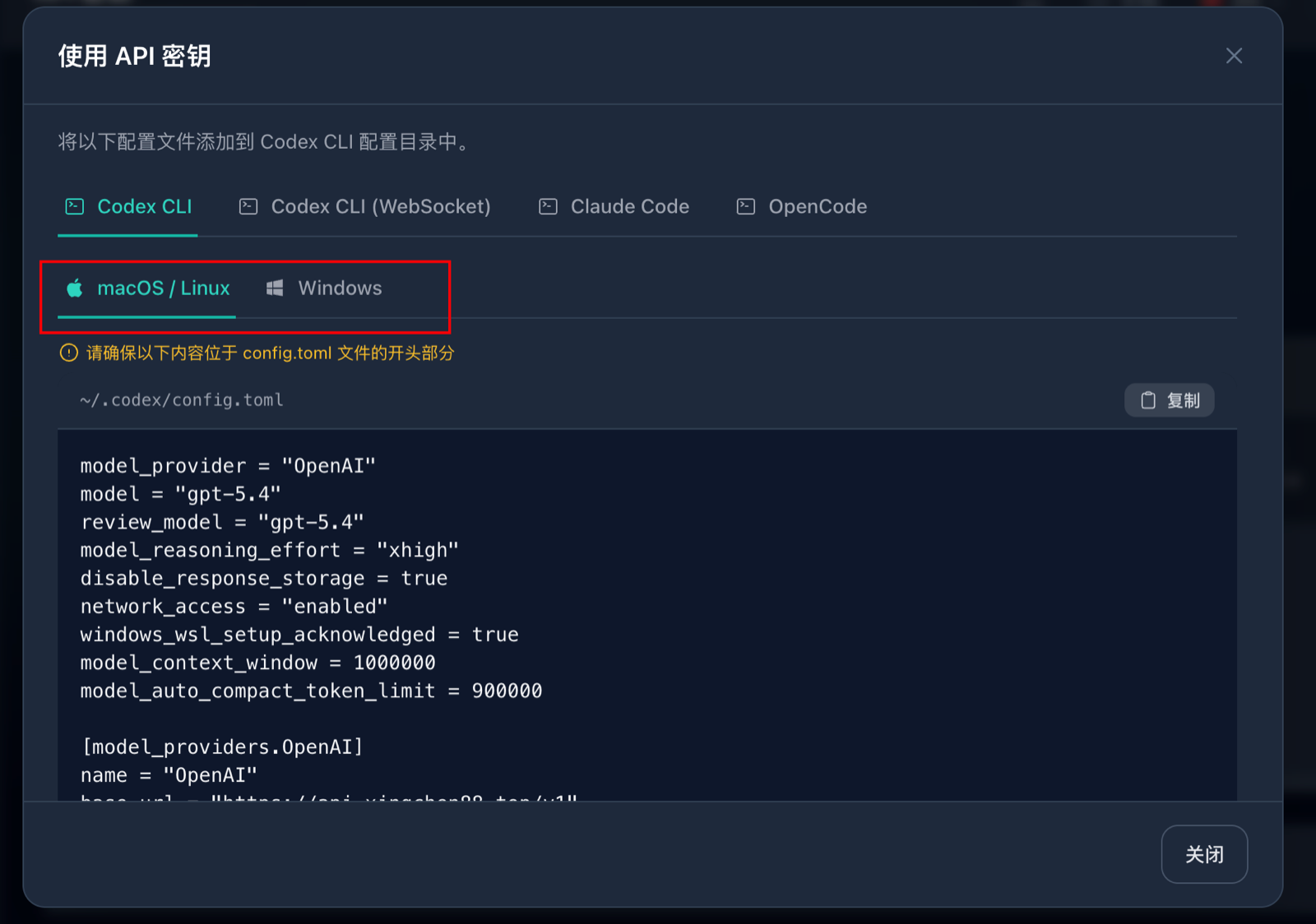Screen dimensions: 1316x924
Task: Close the API key dialog with the X icon
Action: tap(1234, 56)
